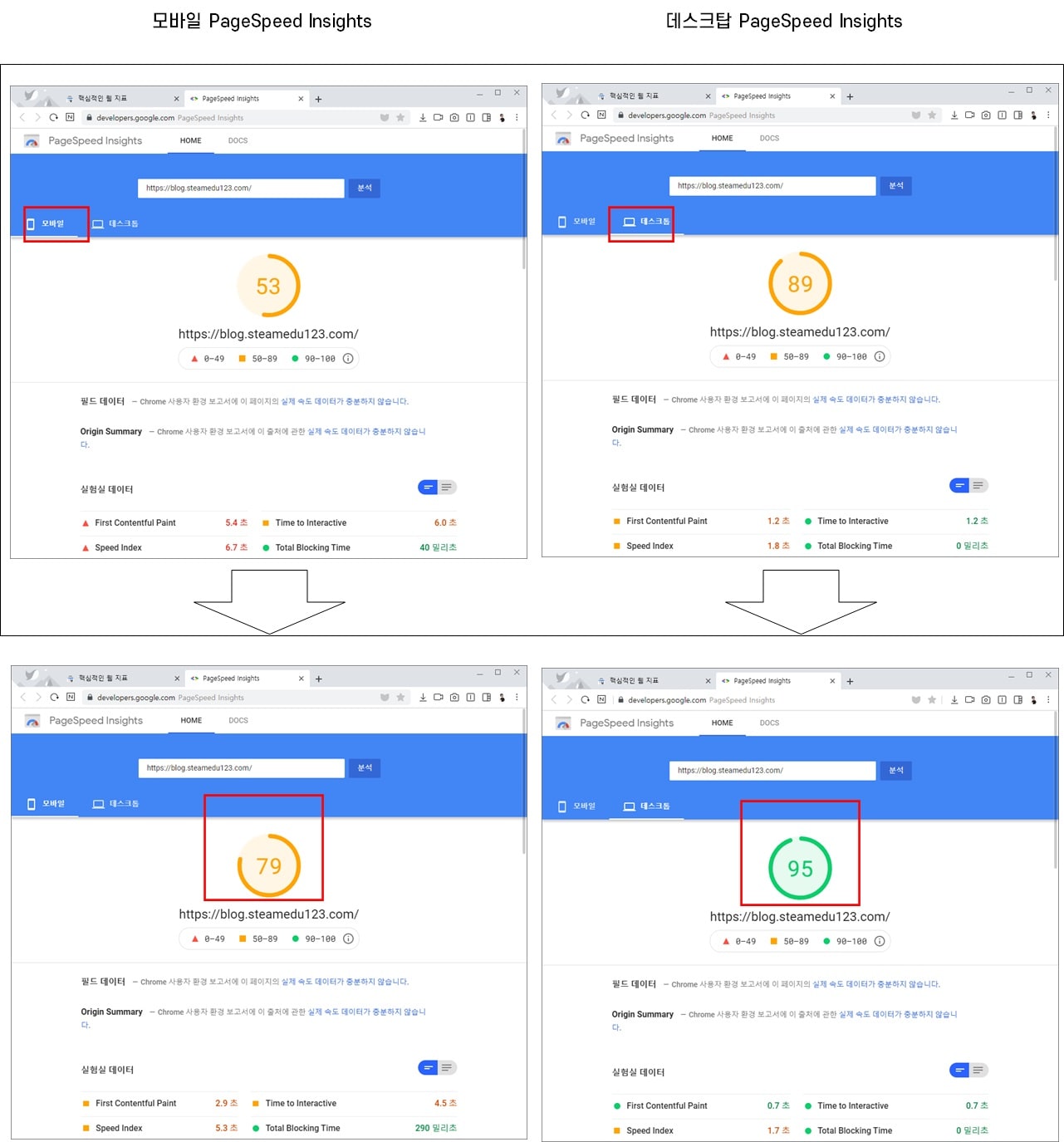Click the bookmark star in the address bar
Screen dimensions: 1064x1142
[401, 117]
